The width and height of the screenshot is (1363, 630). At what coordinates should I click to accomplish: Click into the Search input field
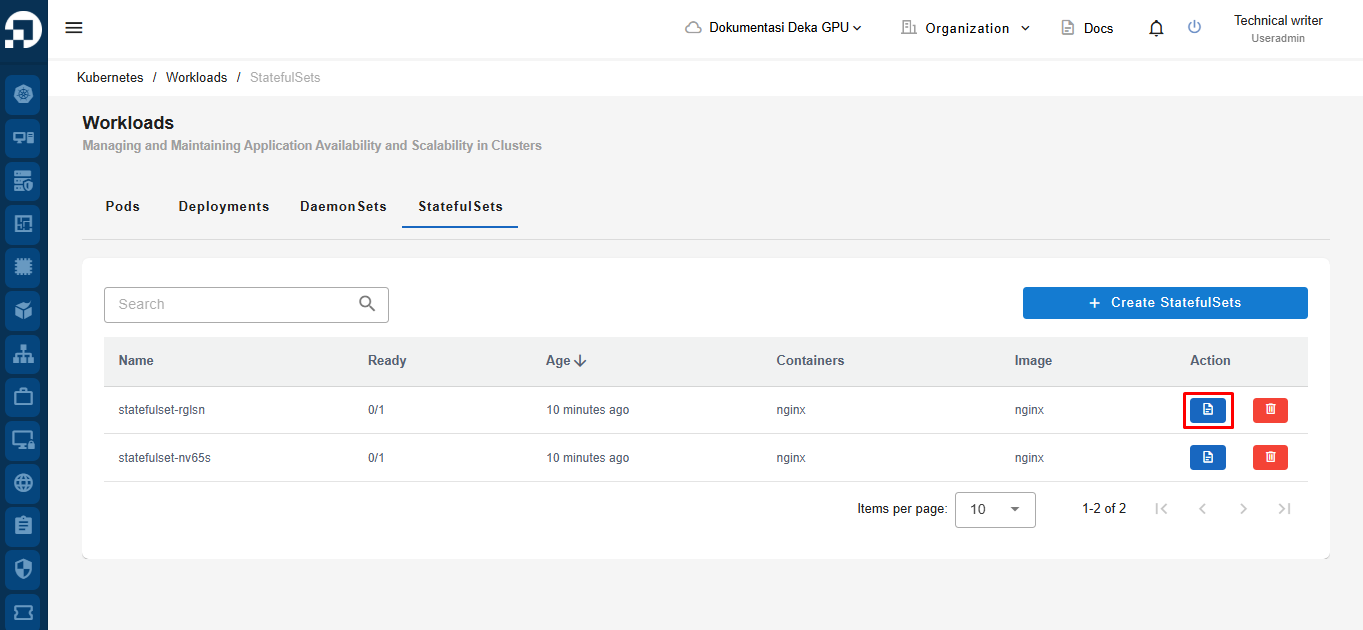235,305
